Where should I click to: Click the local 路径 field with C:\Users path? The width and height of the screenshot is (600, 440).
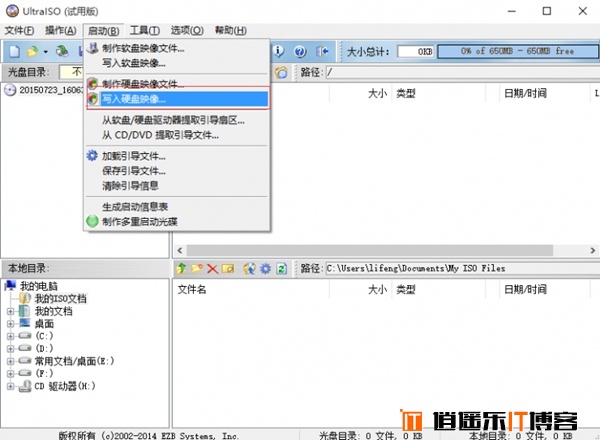pos(462,269)
